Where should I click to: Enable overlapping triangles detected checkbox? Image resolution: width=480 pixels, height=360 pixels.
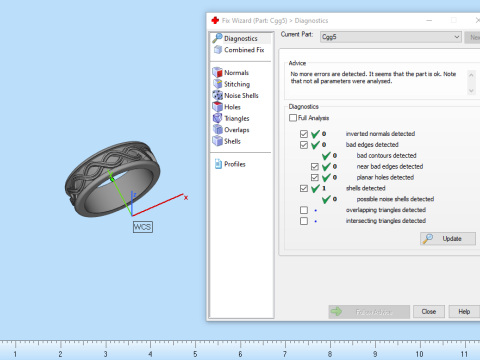coord(304,210)
